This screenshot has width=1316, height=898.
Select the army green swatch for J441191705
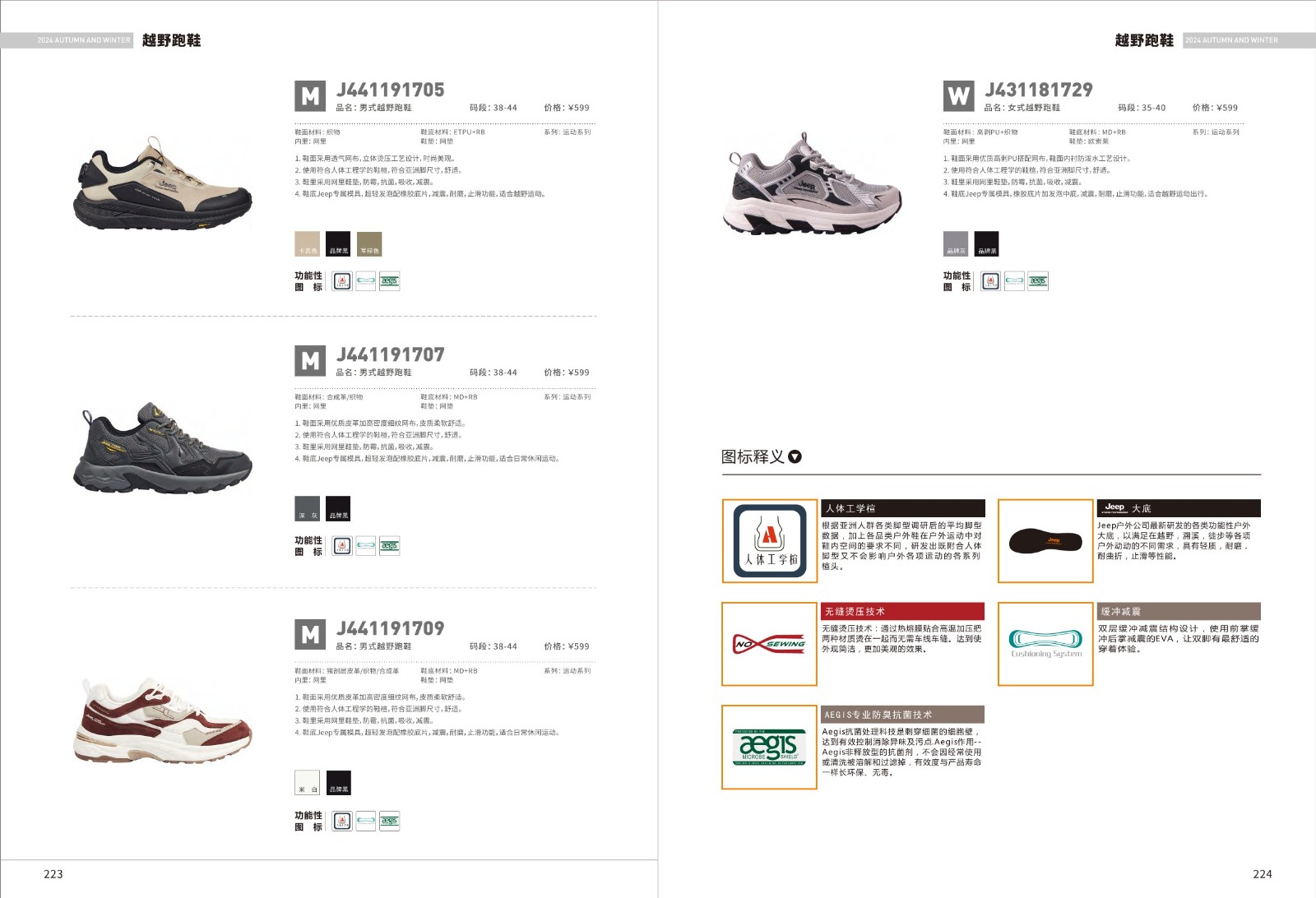point(370,244)
